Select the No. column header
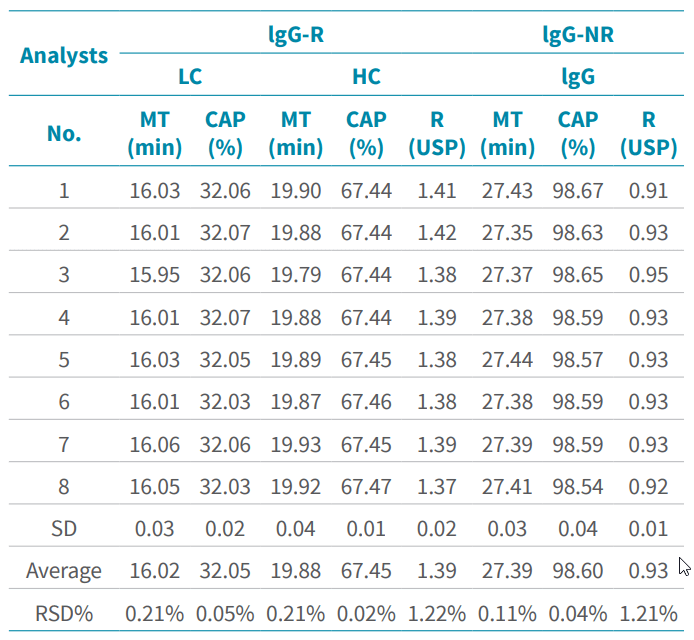The width and height of the screenshot is (694, 640). (x=64, y=134)
